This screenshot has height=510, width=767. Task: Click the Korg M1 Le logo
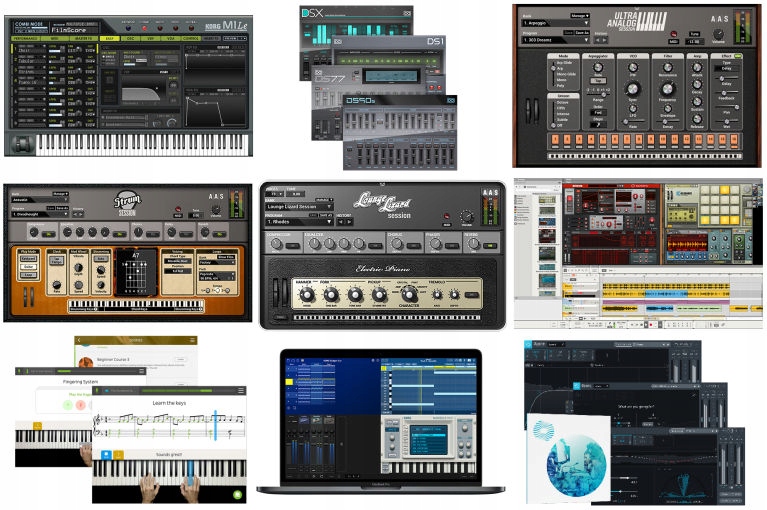point(226,26)
